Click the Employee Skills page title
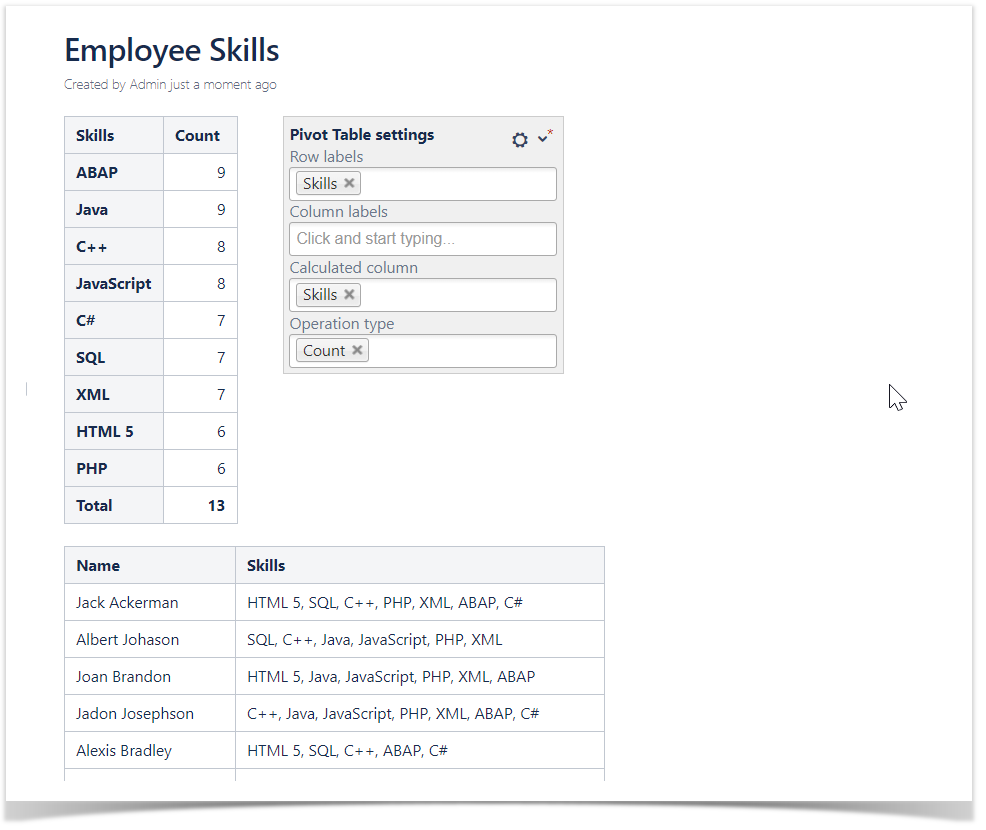Image resolution: width=986 pixels, height=830 pixels. pos(172,50)
